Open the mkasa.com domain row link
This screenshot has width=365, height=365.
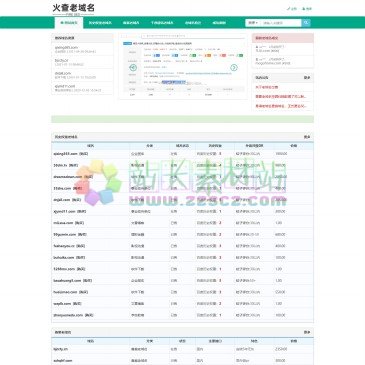pyautogui.click(x=63, y=223)
